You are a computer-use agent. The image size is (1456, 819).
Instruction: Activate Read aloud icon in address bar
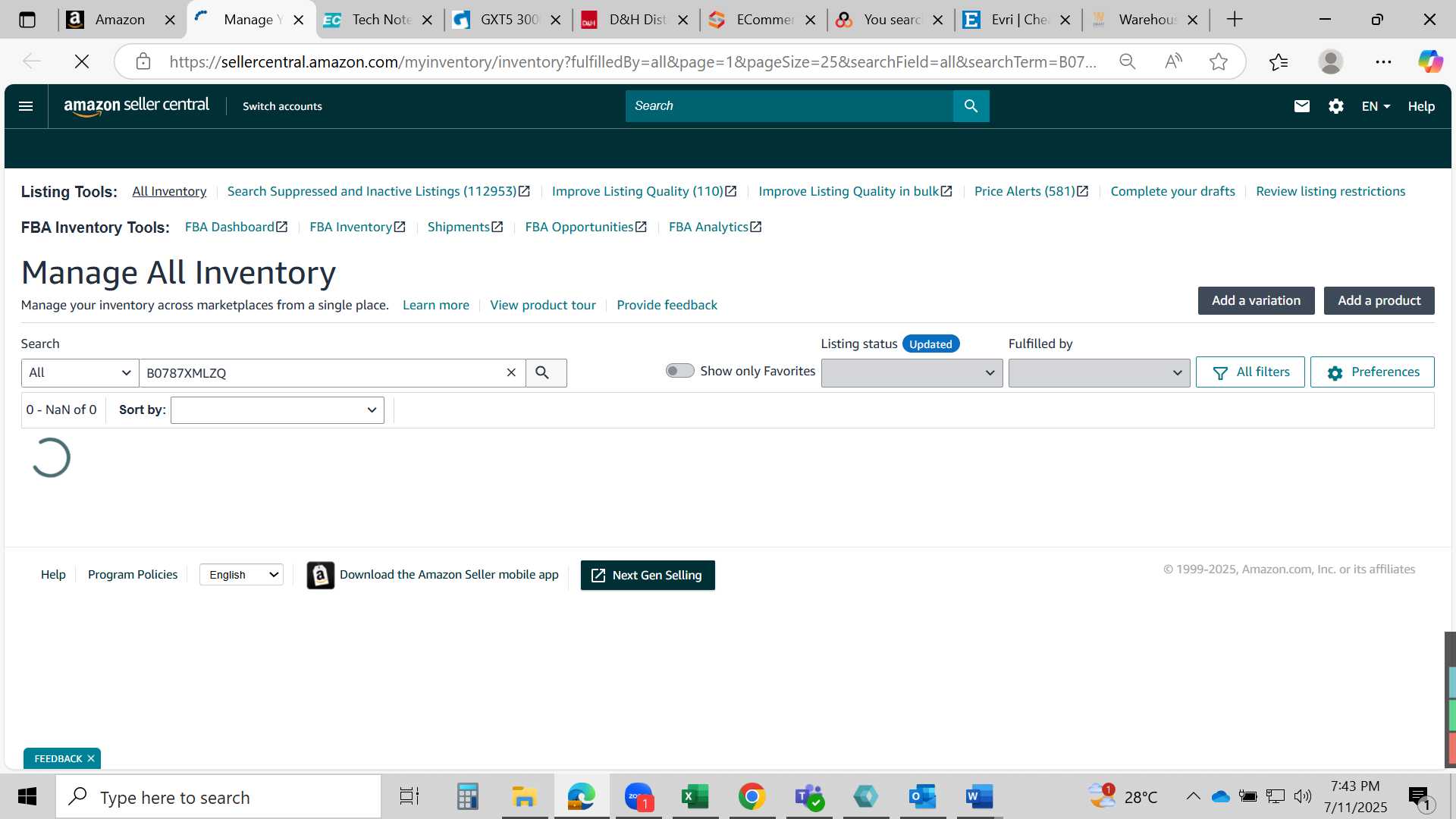(1173, 61)
